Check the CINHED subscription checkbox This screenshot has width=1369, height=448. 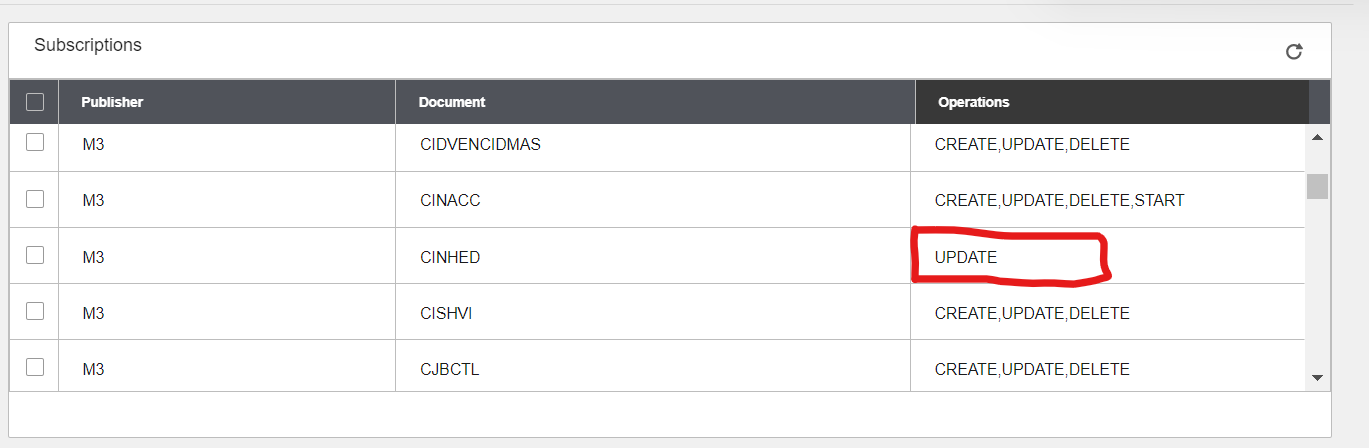(x=35, y=255)
